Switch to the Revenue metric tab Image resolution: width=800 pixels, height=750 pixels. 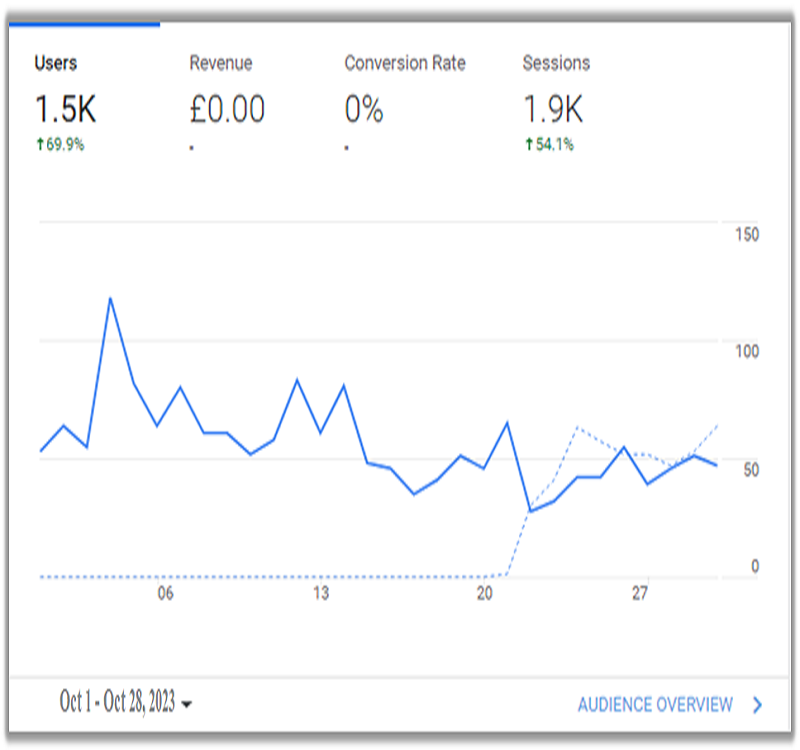tap(222, 63)
